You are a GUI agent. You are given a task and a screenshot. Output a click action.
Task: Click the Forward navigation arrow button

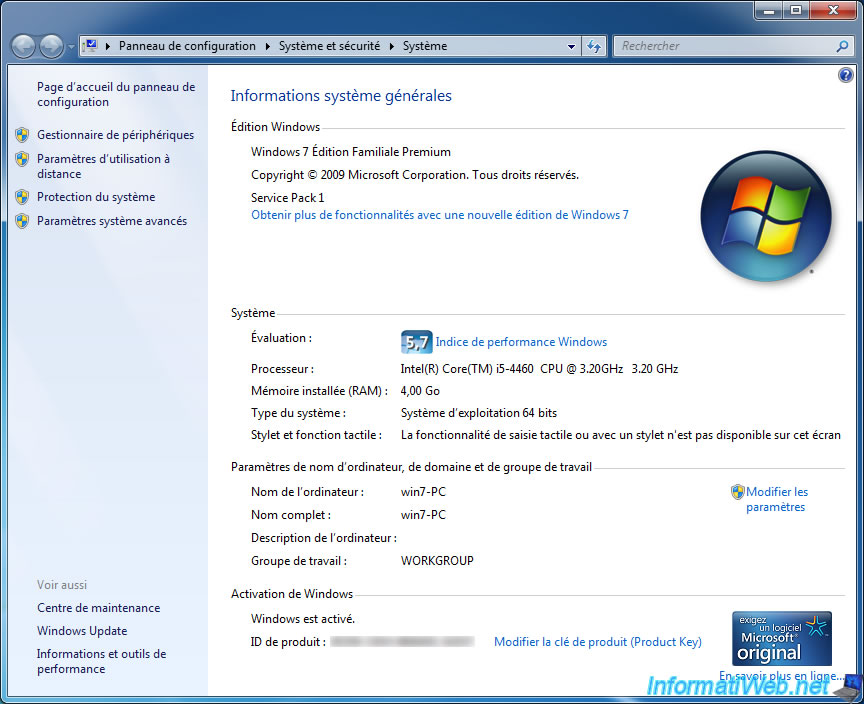pyautogui.click(x=51, y=46)
